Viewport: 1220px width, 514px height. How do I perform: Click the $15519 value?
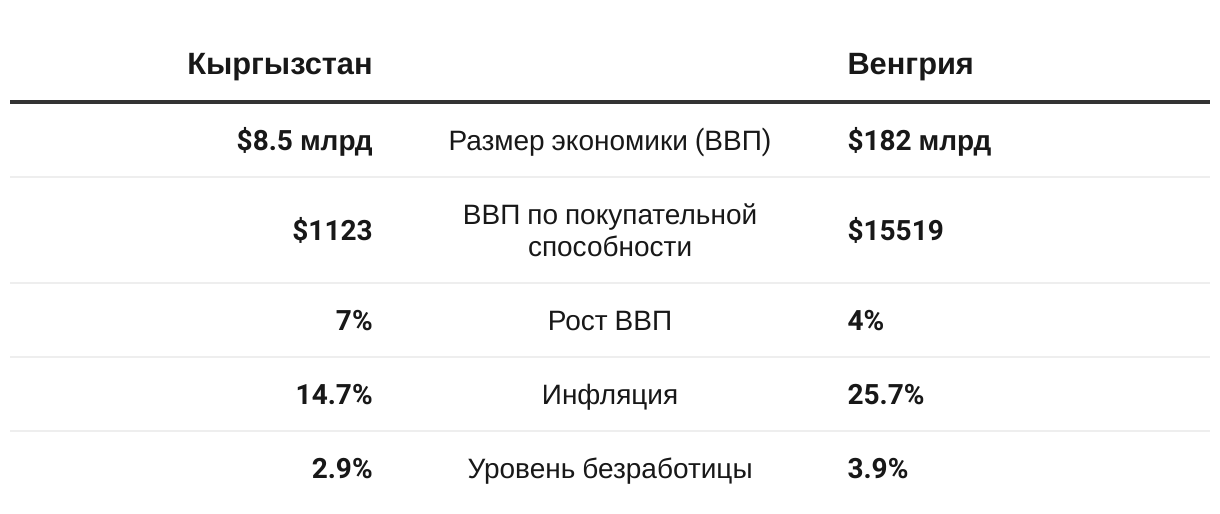click(x=895, y=231)
